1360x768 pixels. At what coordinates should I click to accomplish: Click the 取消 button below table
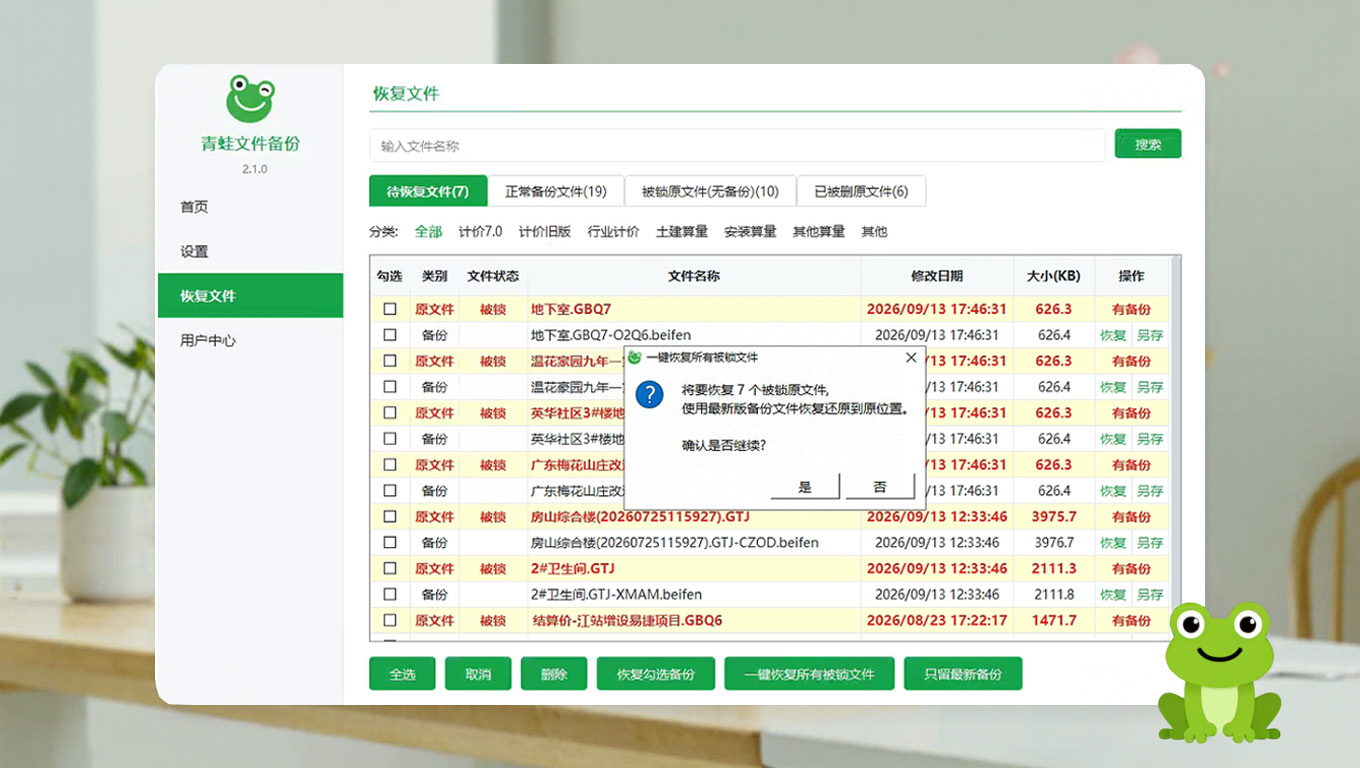point(478,674)
